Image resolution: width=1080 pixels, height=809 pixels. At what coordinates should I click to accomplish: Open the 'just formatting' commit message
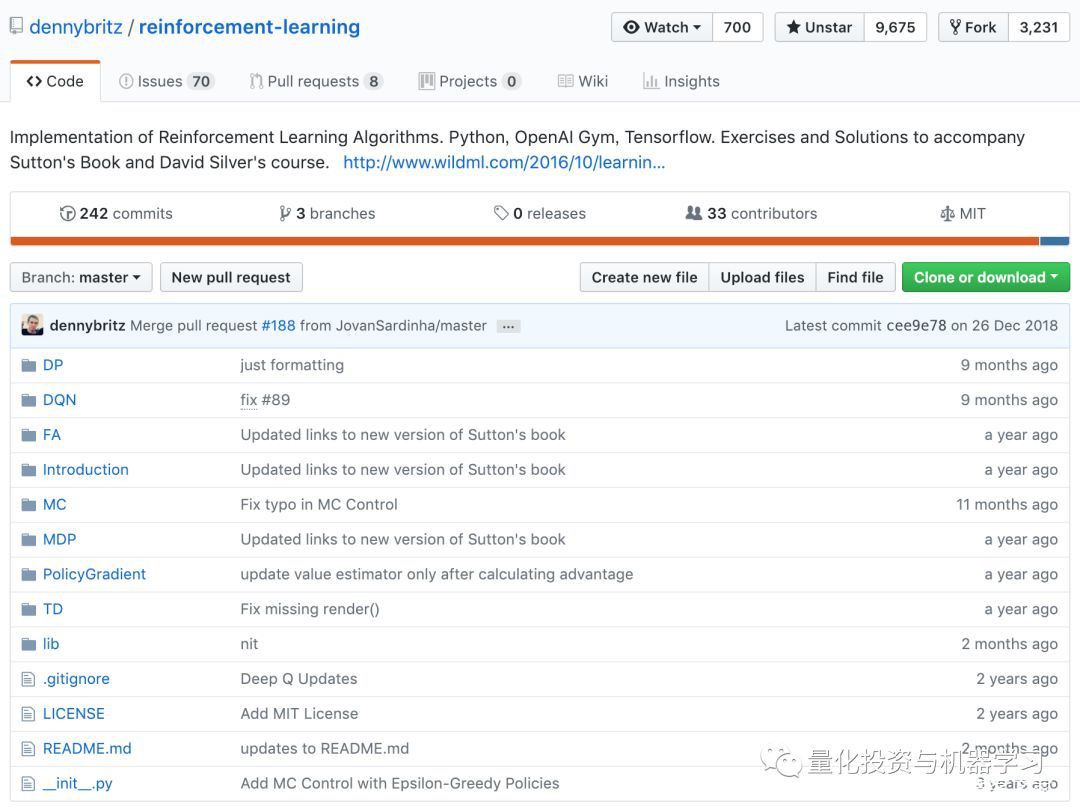pyautogui.click(x=292, y=365)
